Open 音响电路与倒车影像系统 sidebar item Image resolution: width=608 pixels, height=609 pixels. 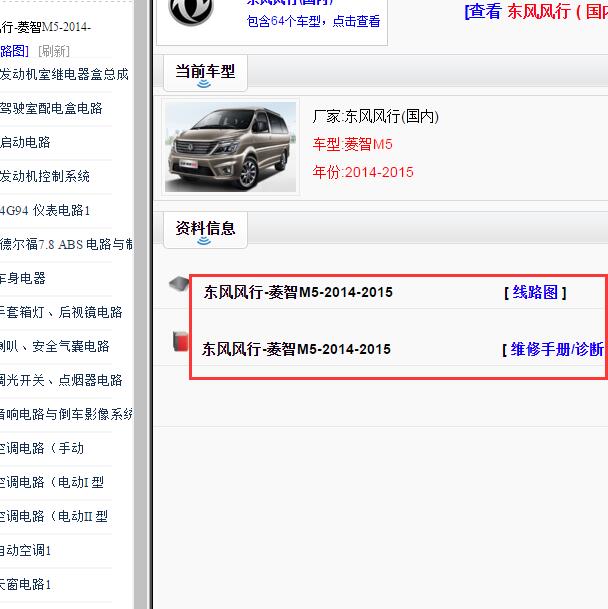[x=66, y=414]
